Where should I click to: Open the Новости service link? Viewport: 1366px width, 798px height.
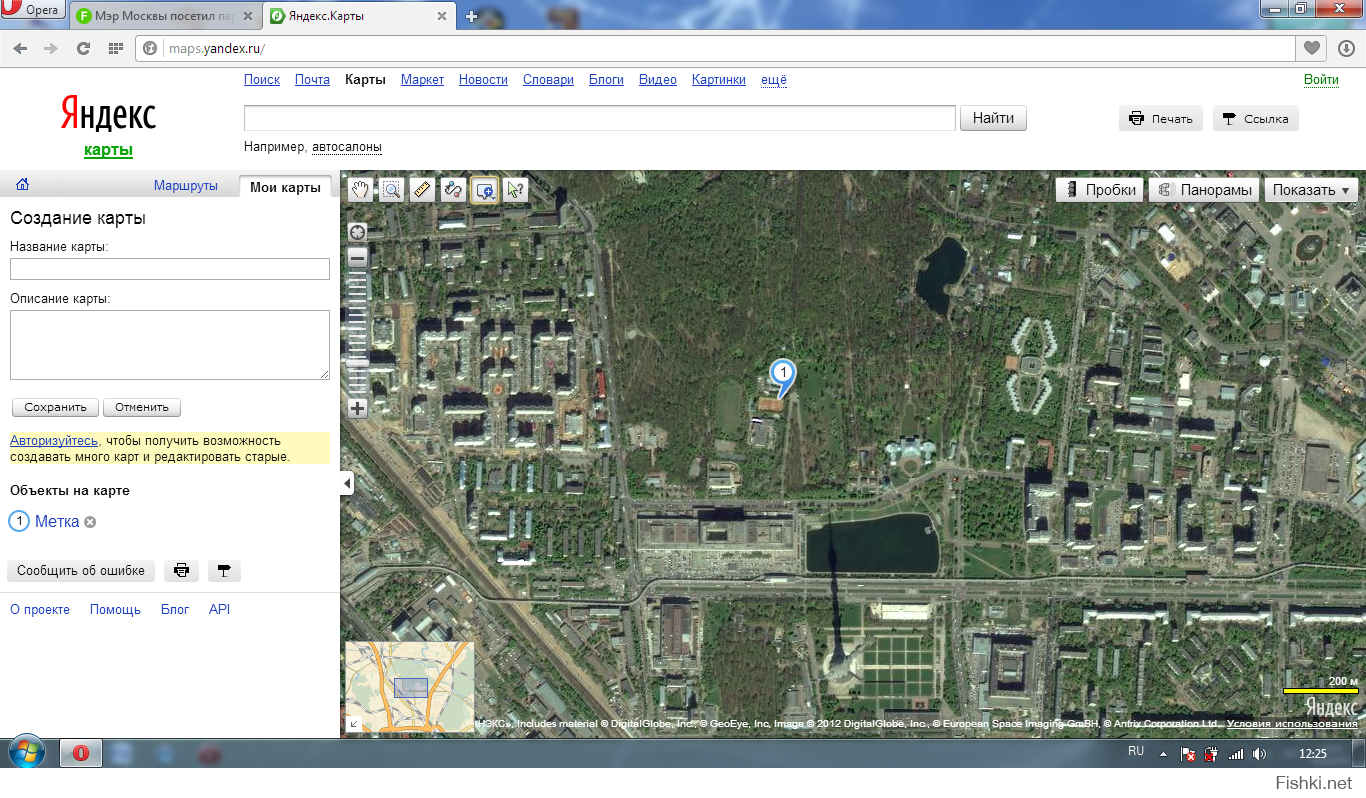tap(483, 80)
